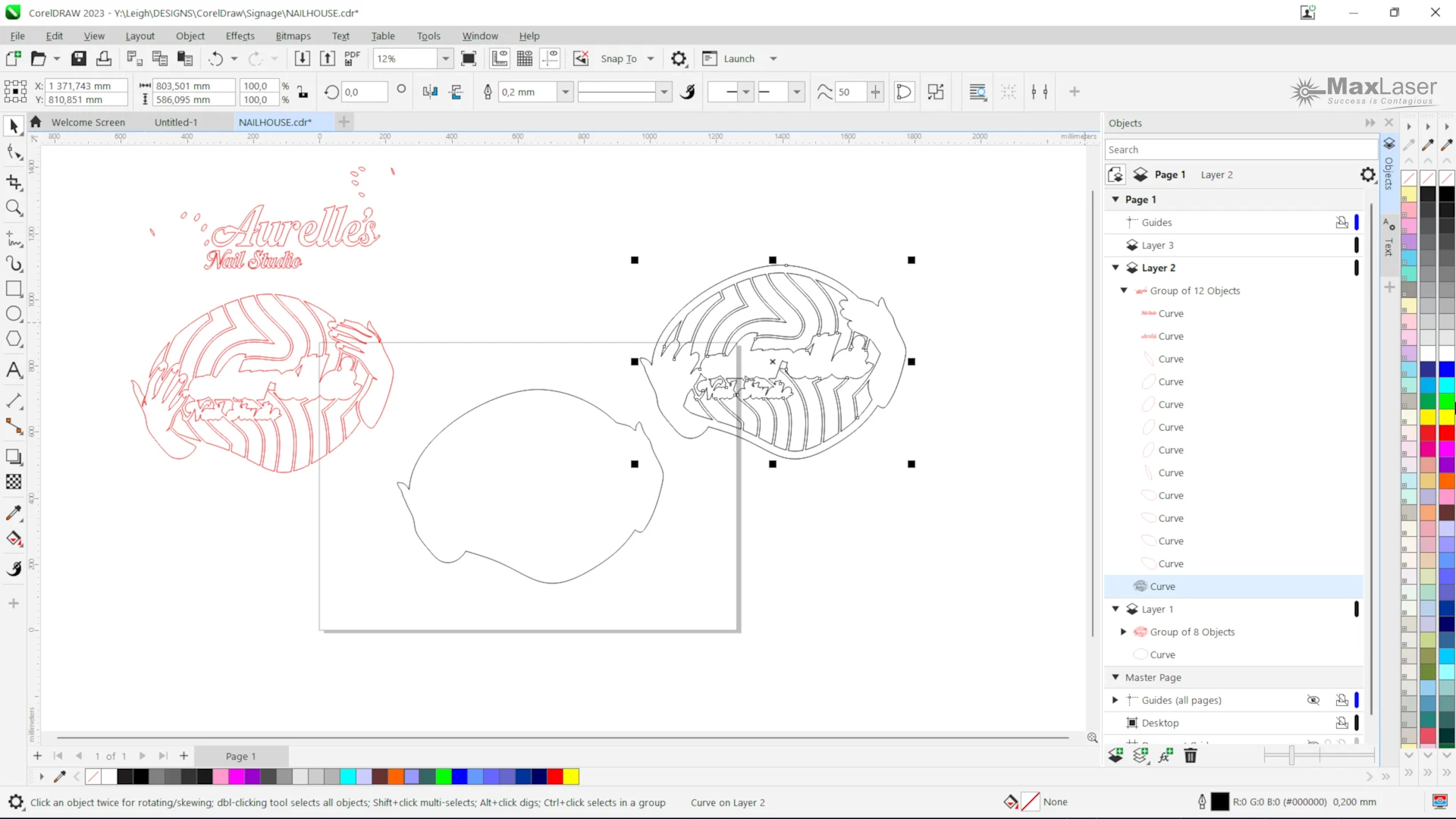The image size is (1456, 819).
Task: Delete selected object with trash icon
Action: [1191, 755]
